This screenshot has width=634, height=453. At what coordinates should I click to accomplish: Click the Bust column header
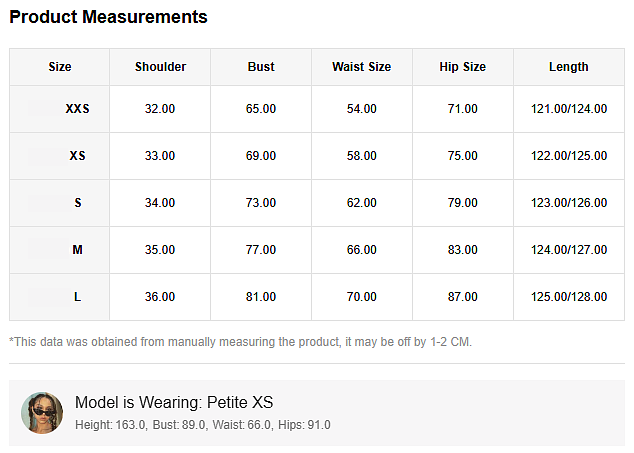click(261, 67)
